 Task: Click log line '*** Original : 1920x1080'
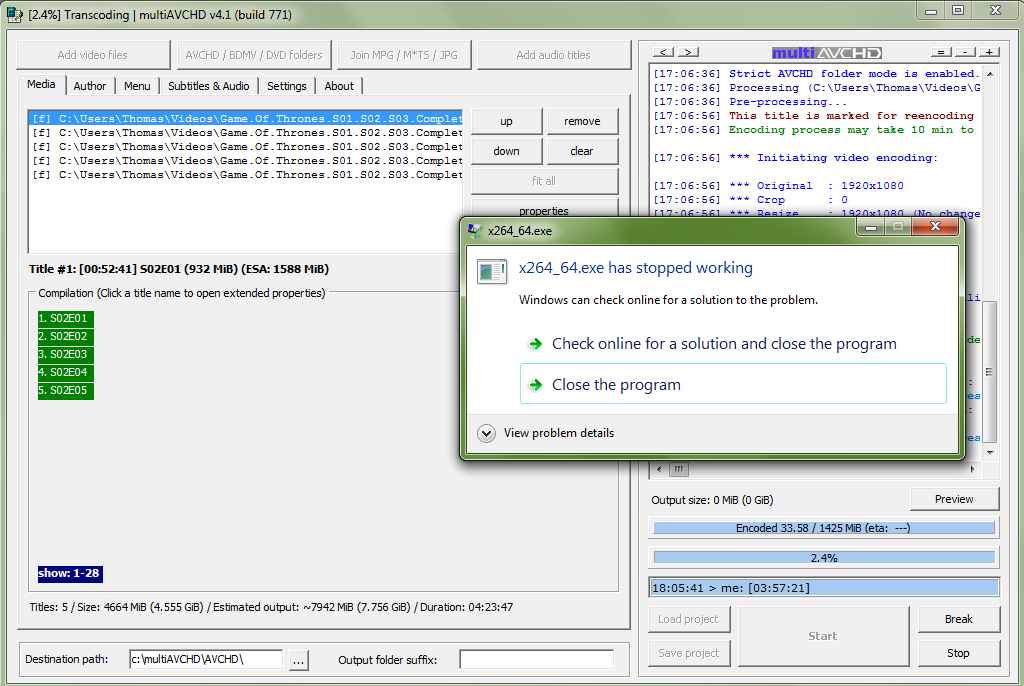(x=778, y=186)
